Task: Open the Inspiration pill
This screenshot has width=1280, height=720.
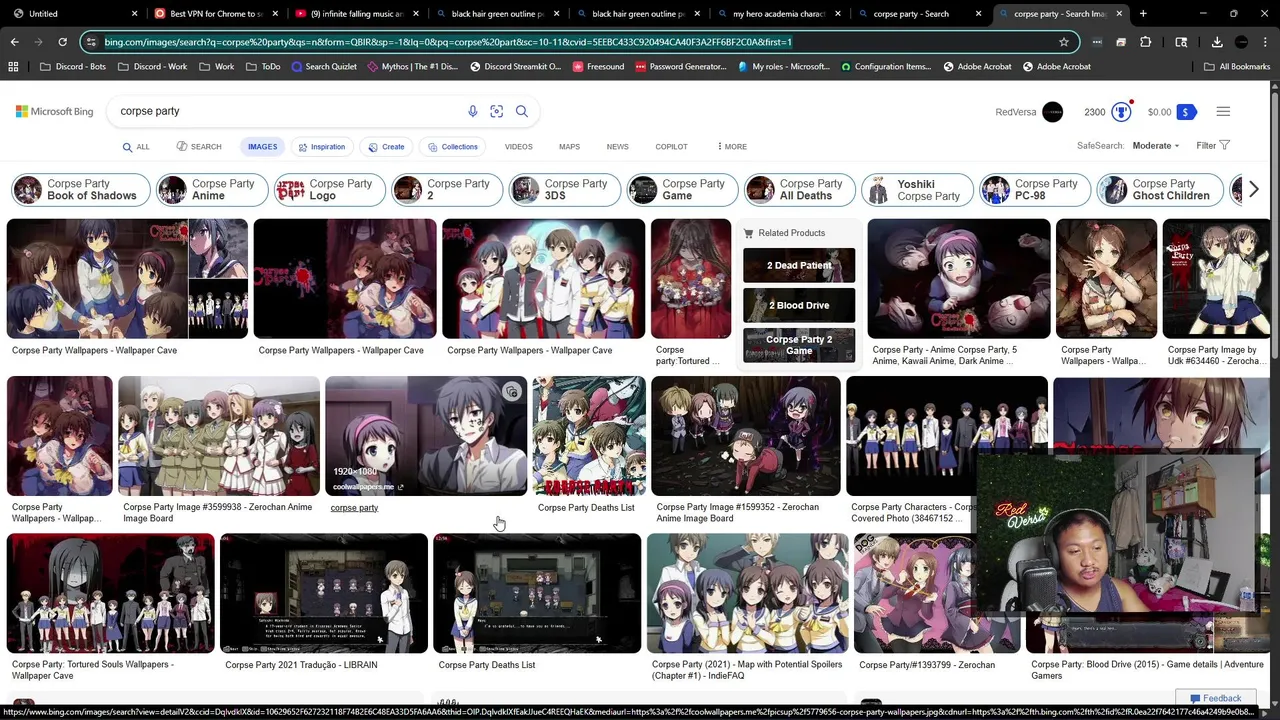Action: coord(321,147)
